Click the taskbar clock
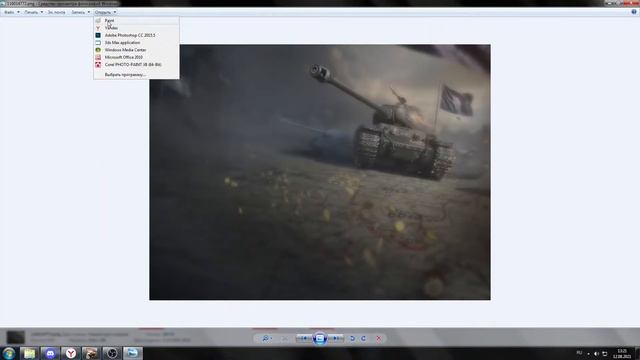This screenshot has width=640, height=360. [622, 353]
